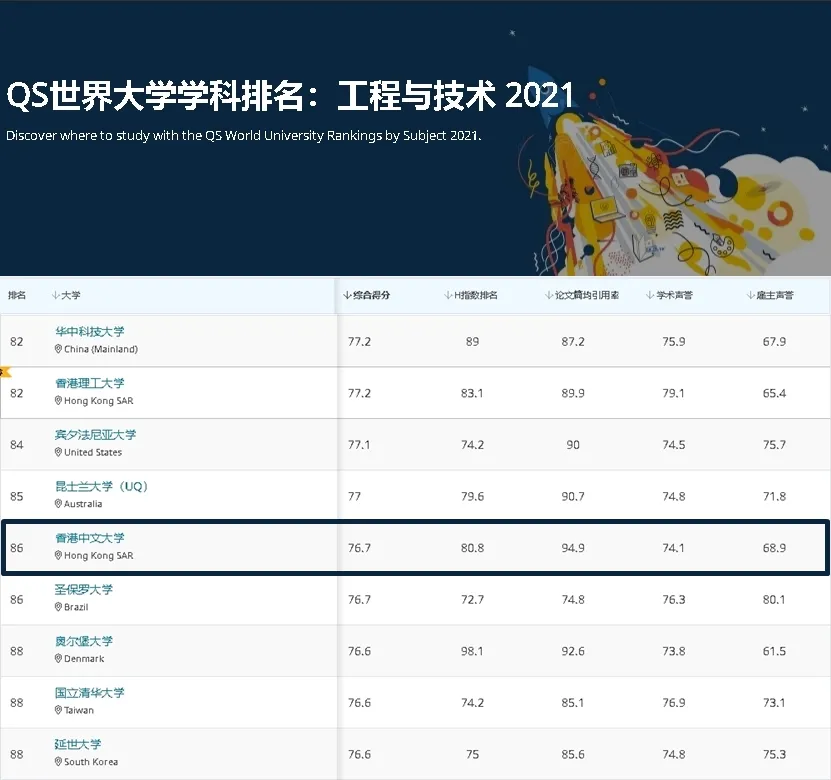Open 香港中文大学 link in highlighted row
This screenshot has width=831, height=780.
coord(90,538)
